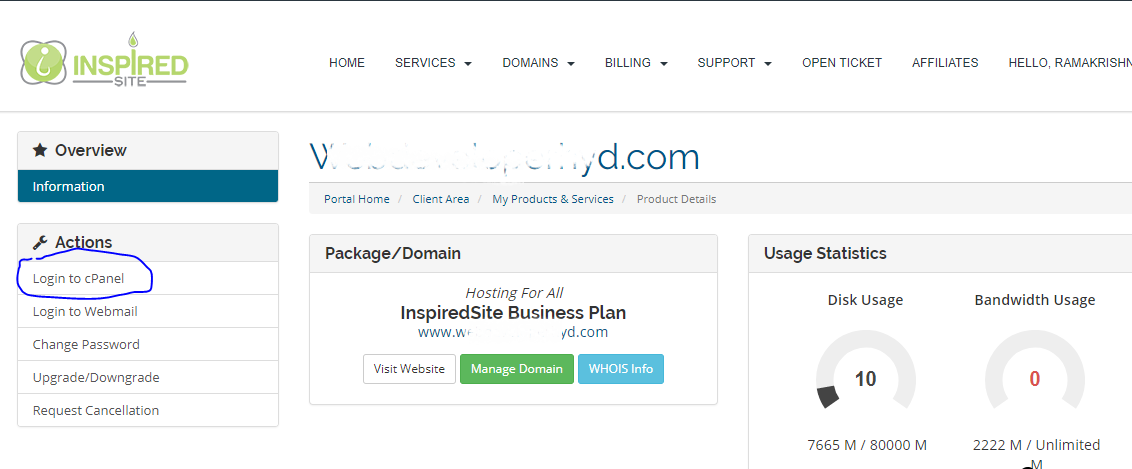The width and height of the screenshot is (1132, 469).
Task: Click the star icon next to Overview
Action: pyautogui.click(x=40, y=150)
